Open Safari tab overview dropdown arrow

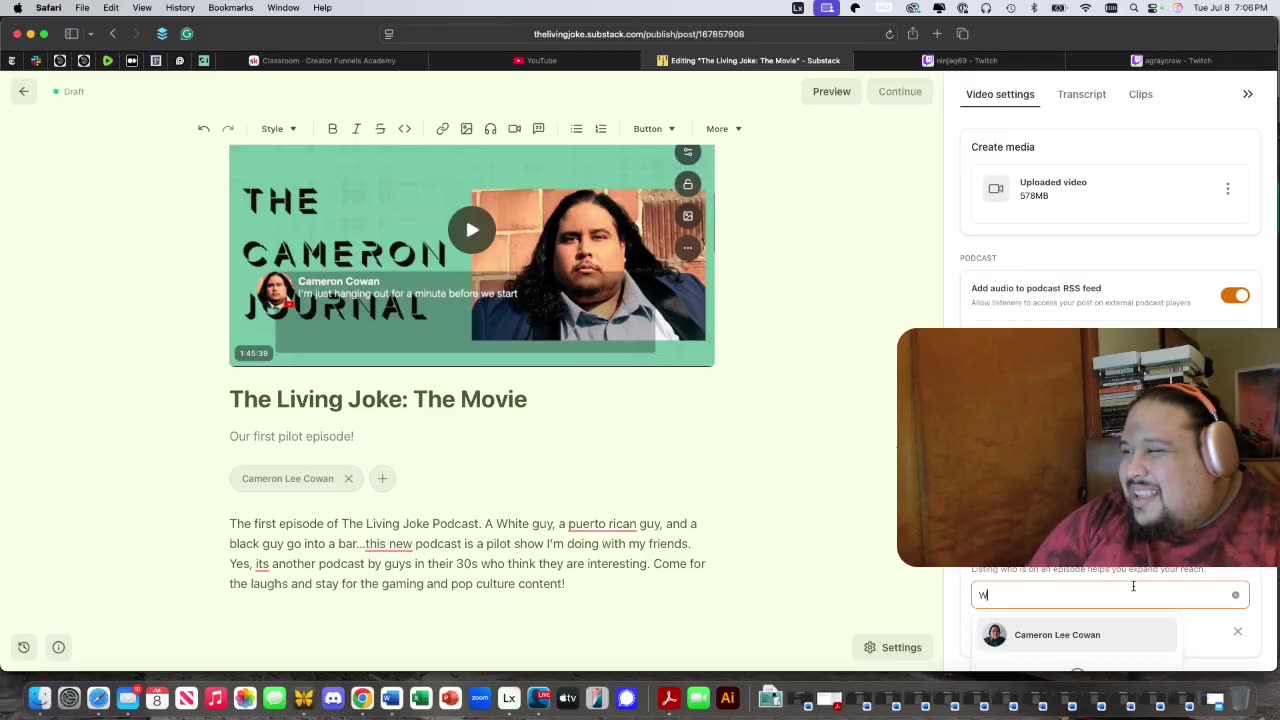[x=91, y=34]
